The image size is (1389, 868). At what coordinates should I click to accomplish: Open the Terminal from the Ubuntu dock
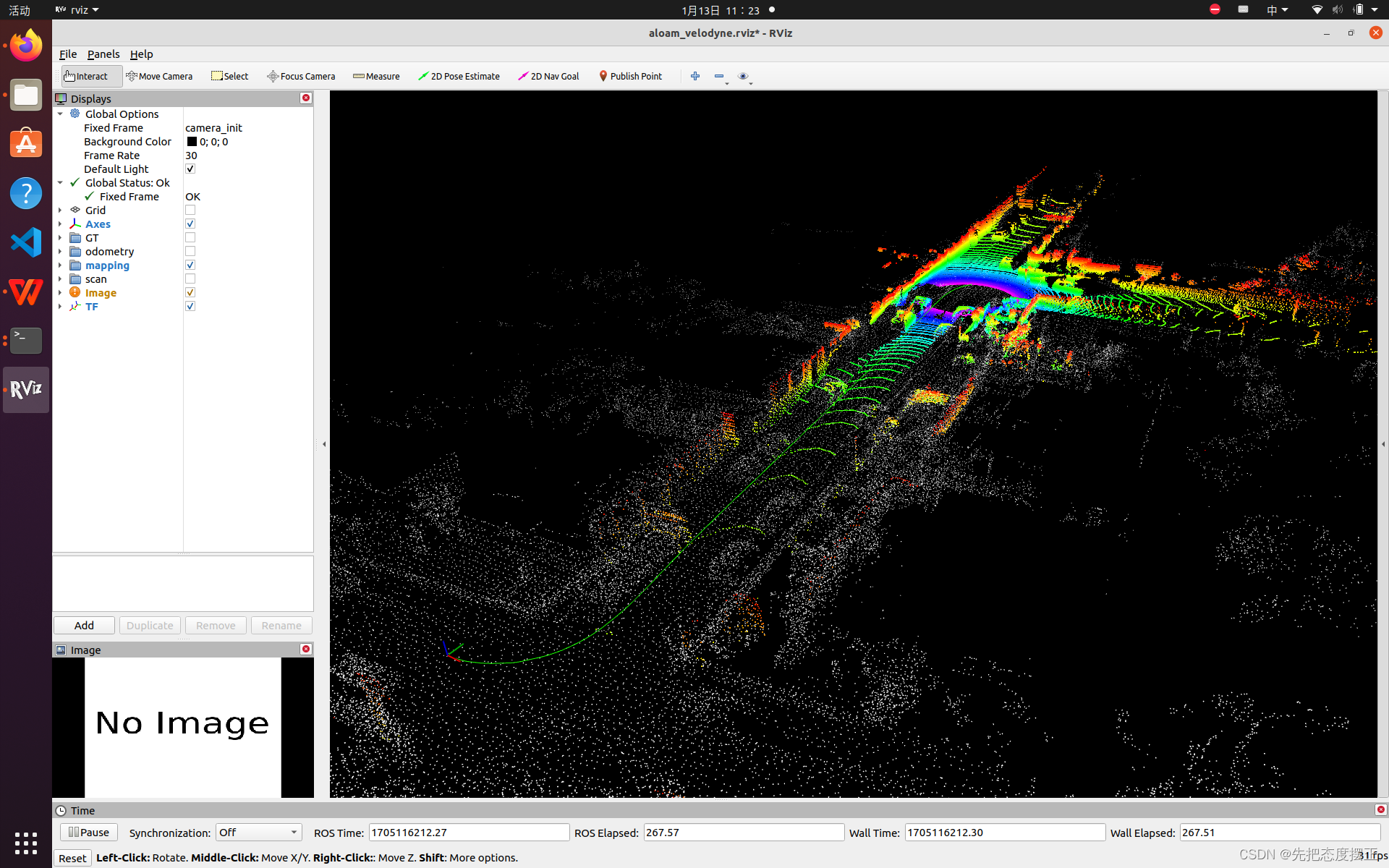tap(26, 340)
